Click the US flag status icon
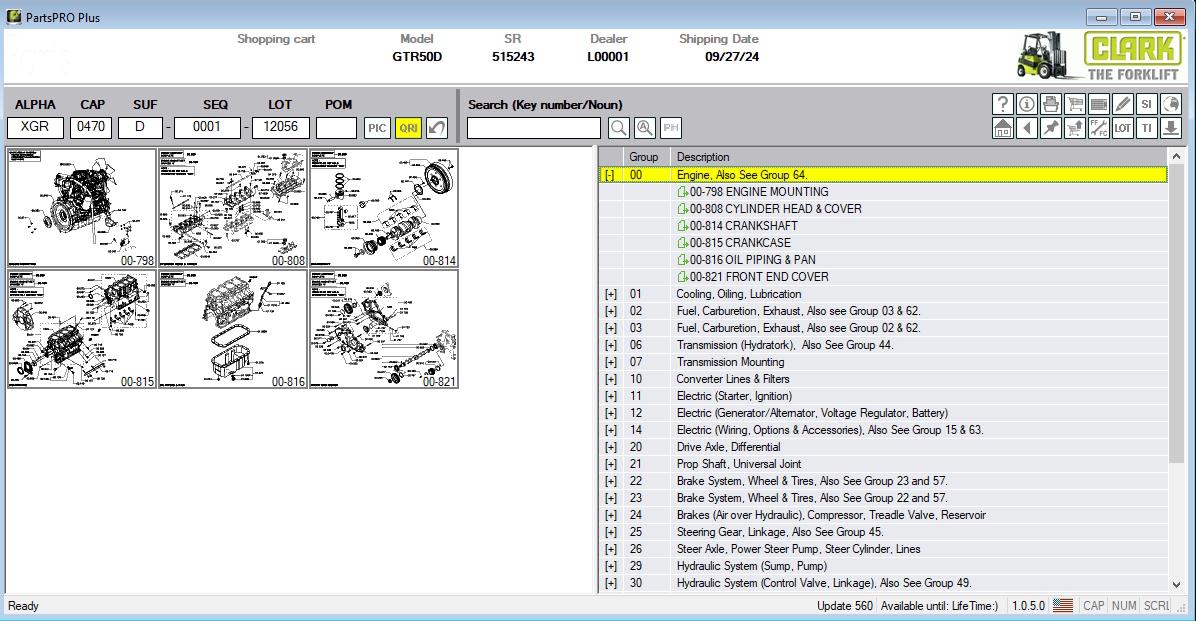1196x621 pixels. [1063, 606]
